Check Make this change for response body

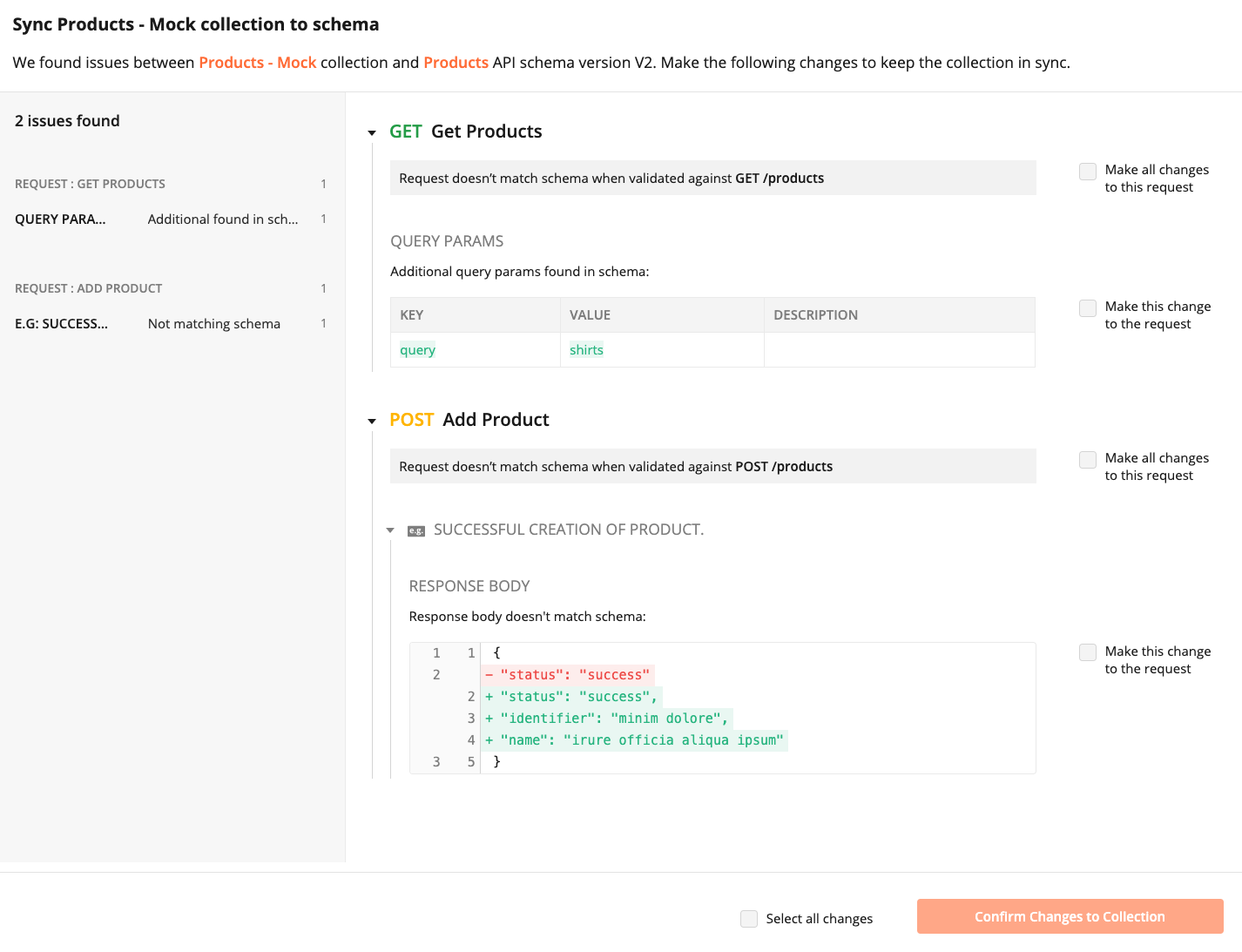[x=1088, y=653]
